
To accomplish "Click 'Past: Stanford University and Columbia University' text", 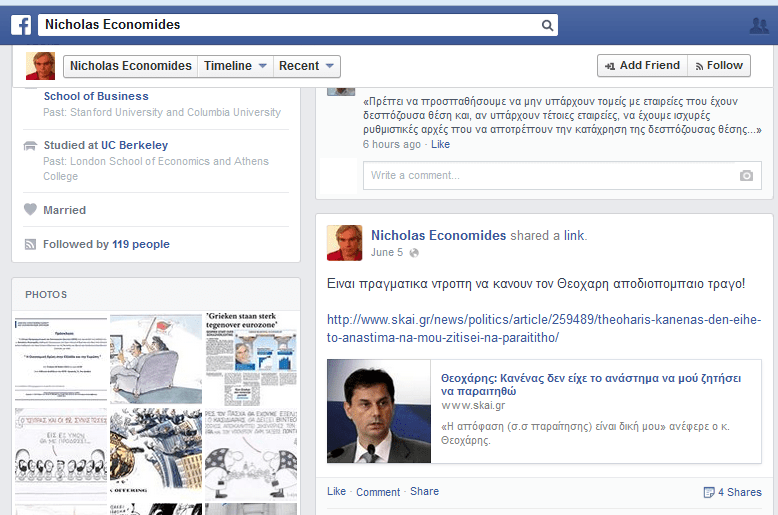I will [162, 113].
